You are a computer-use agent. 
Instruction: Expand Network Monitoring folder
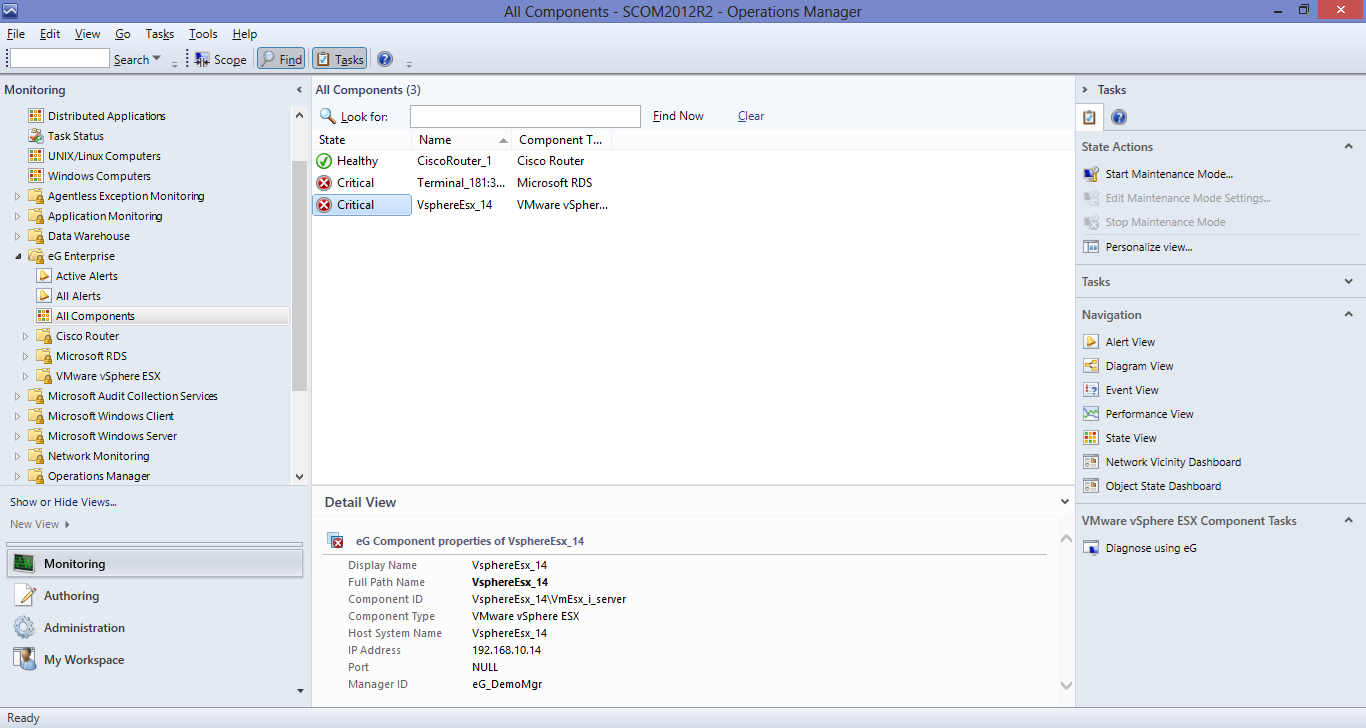(x=17, y=456)
